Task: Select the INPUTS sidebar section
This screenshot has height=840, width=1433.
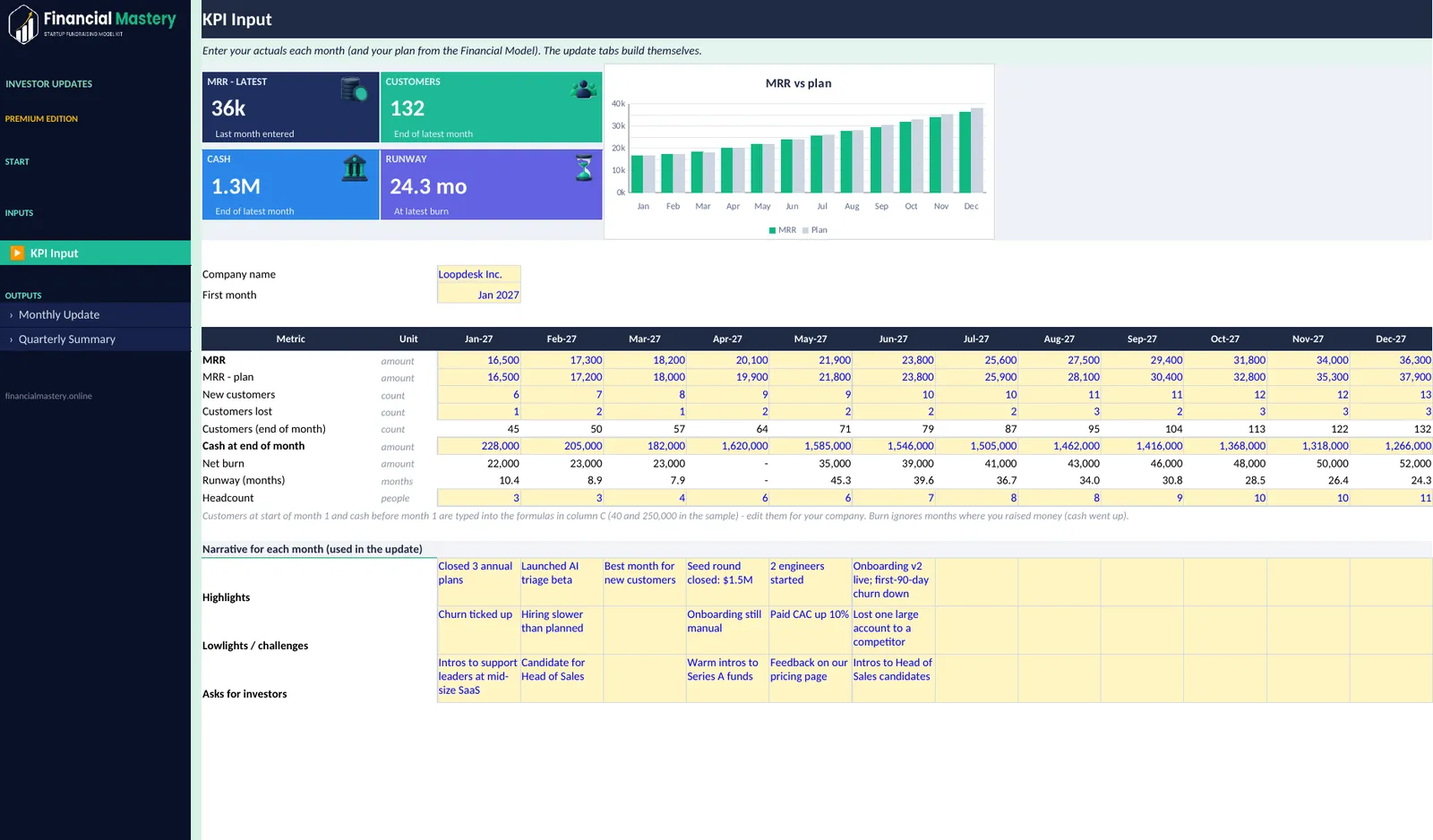Action: tap(19, 213)
